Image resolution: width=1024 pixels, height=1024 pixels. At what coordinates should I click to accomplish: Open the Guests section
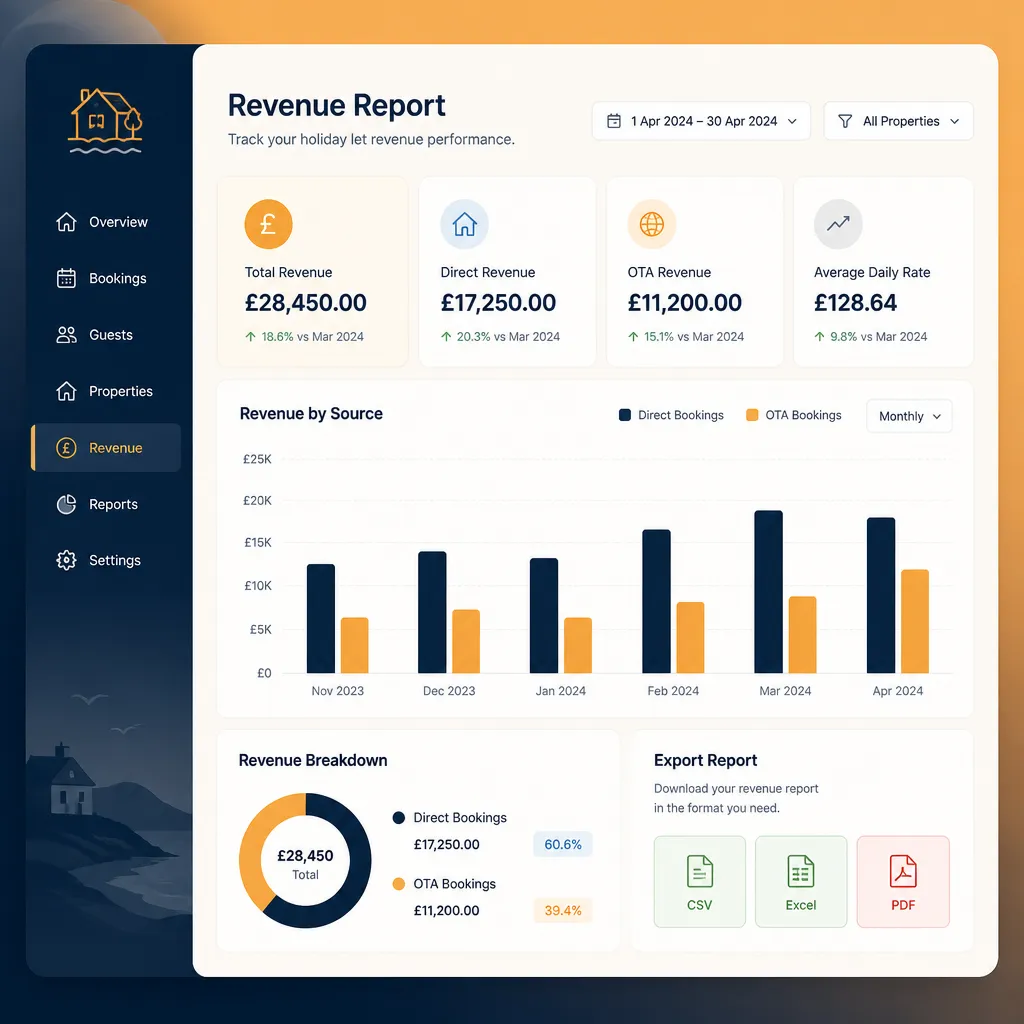[x=106, y=335]
